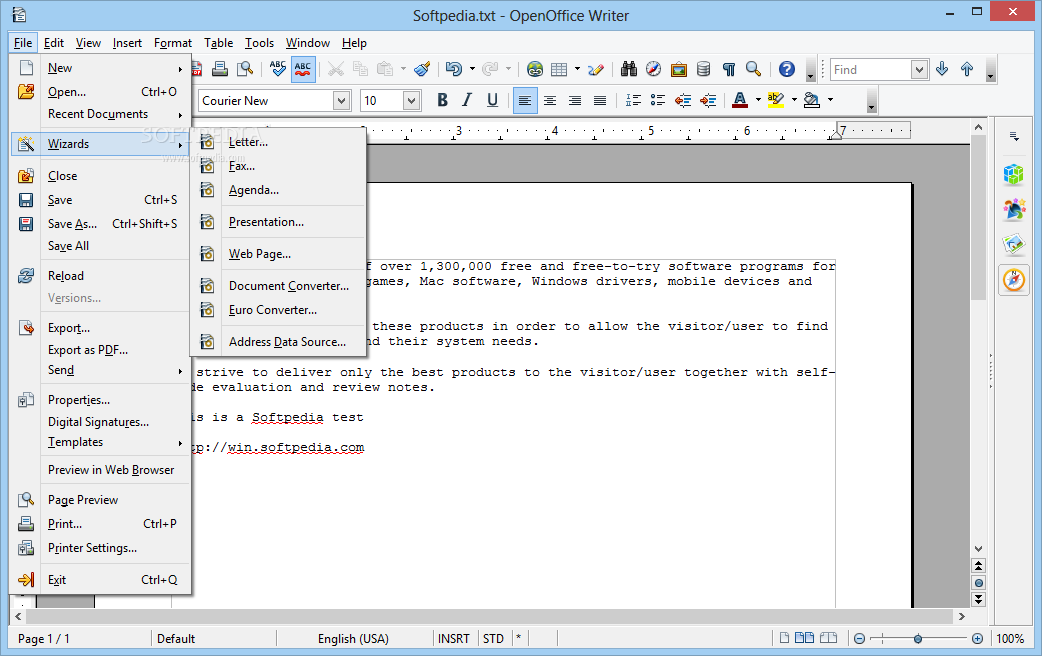Image resolution: width=1042 pixels, height=656 pixels.
Task: Toggle Nonprinting Characters (pilcrow) icon
Action: (x=729, y=68)
